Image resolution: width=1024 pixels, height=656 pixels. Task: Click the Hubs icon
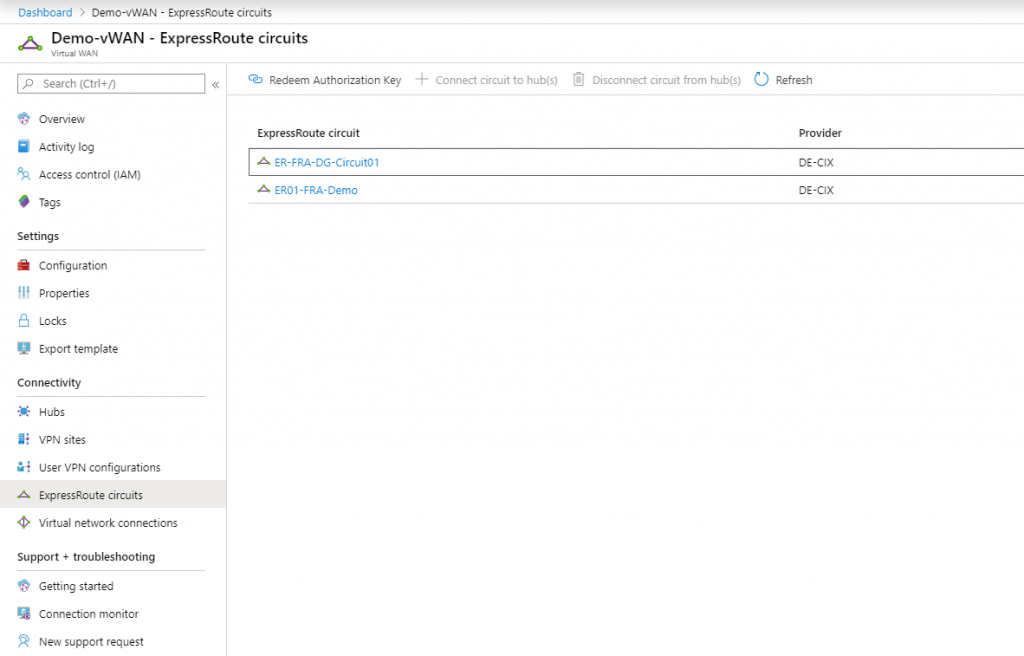tap(24, 411)
